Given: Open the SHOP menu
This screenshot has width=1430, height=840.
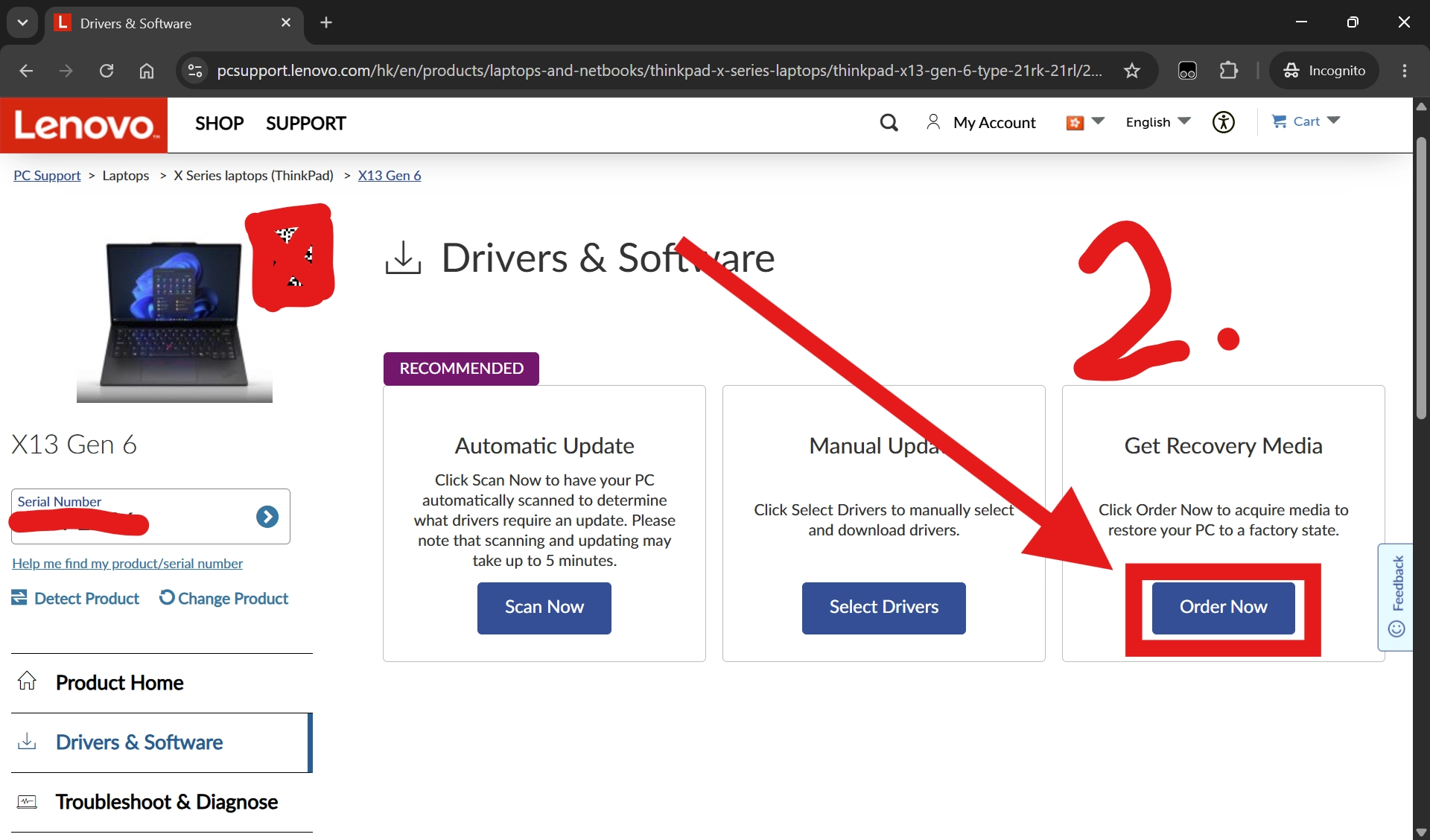Looking at the screenshot, I should [x=220, y=124].
